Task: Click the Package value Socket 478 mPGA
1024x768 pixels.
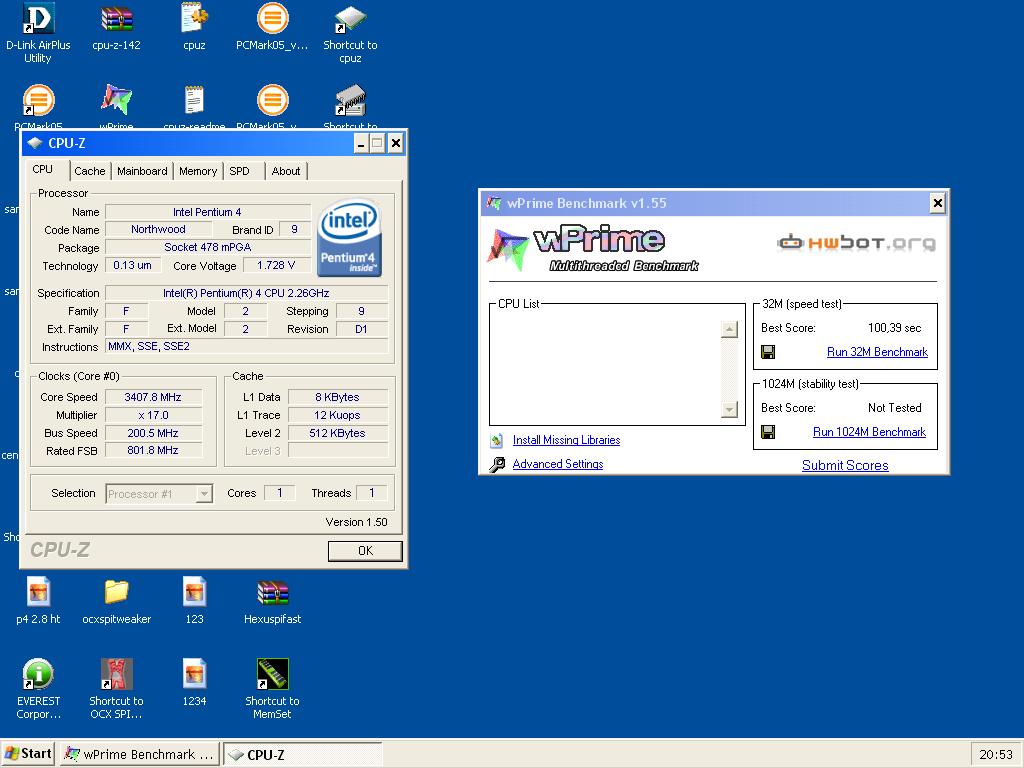Action: [x=208, y=248]
